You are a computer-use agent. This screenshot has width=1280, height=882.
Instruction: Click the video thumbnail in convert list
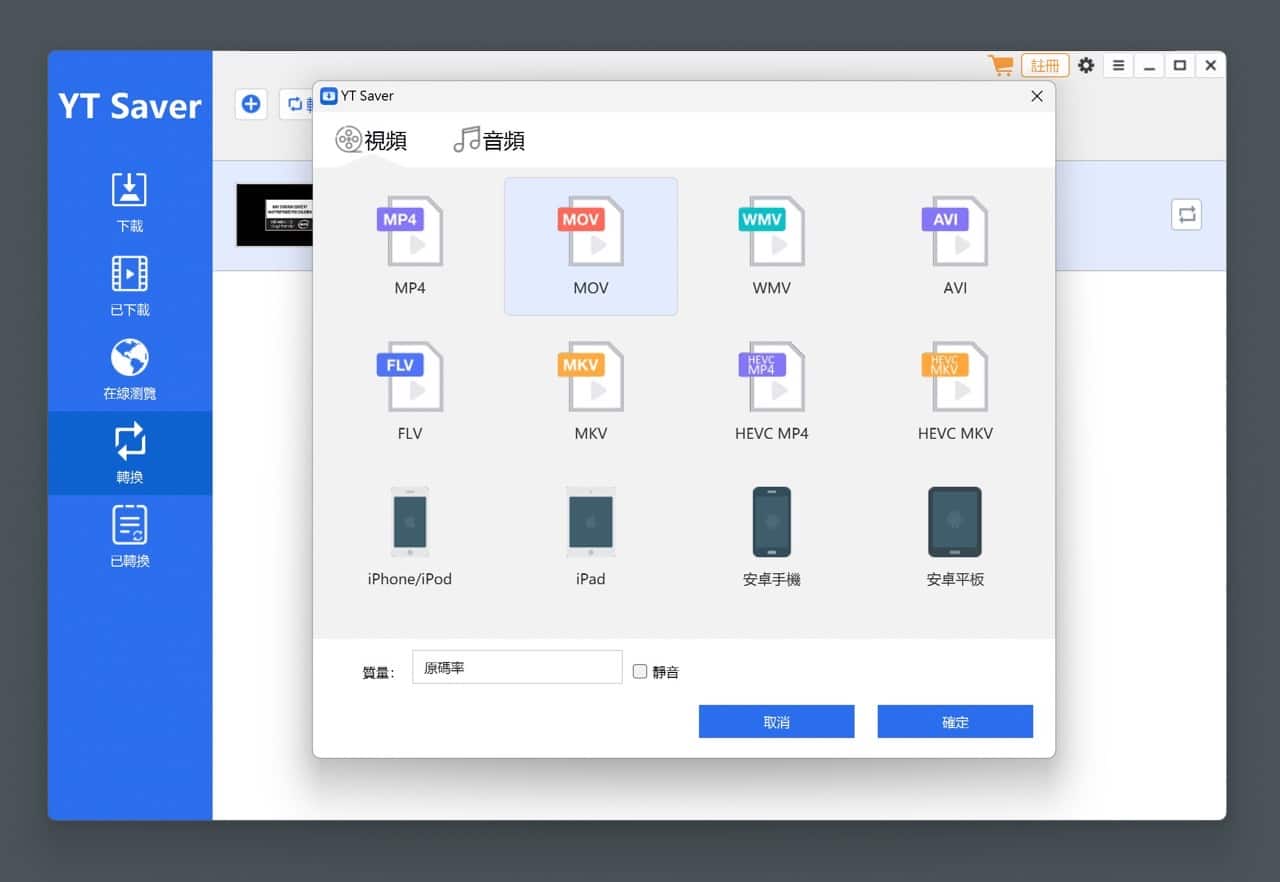pyautogui.click(x=274, y=214)
